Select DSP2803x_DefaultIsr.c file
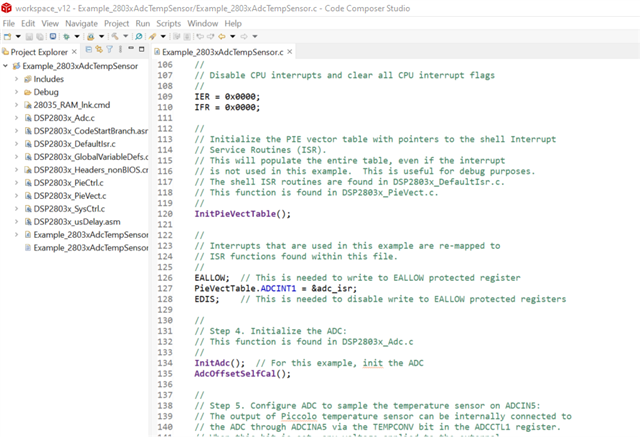The image size is (640, 437). (74, 144)
